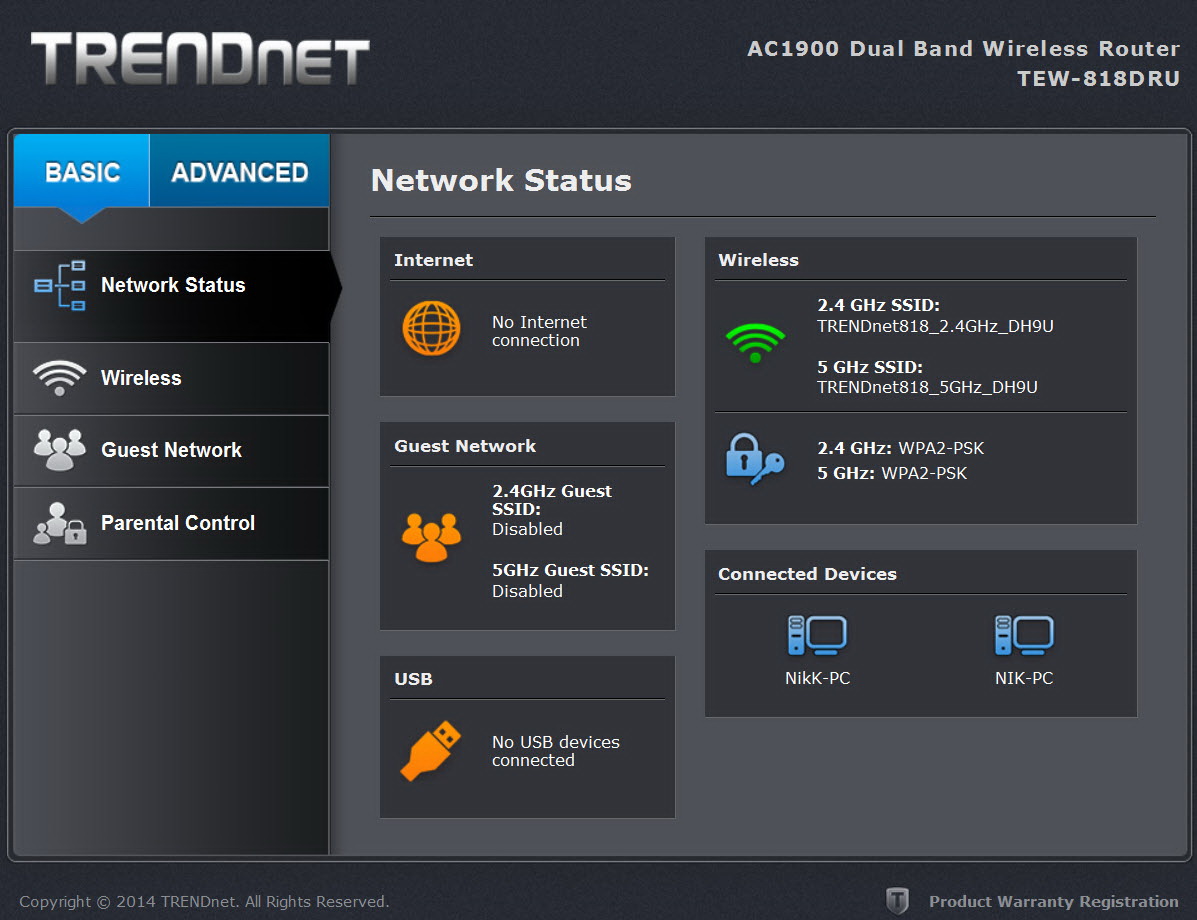This screenshot has height=920, width=1197.
Task: Select the NikK-PC computer icon
Action: pos(817,635)
